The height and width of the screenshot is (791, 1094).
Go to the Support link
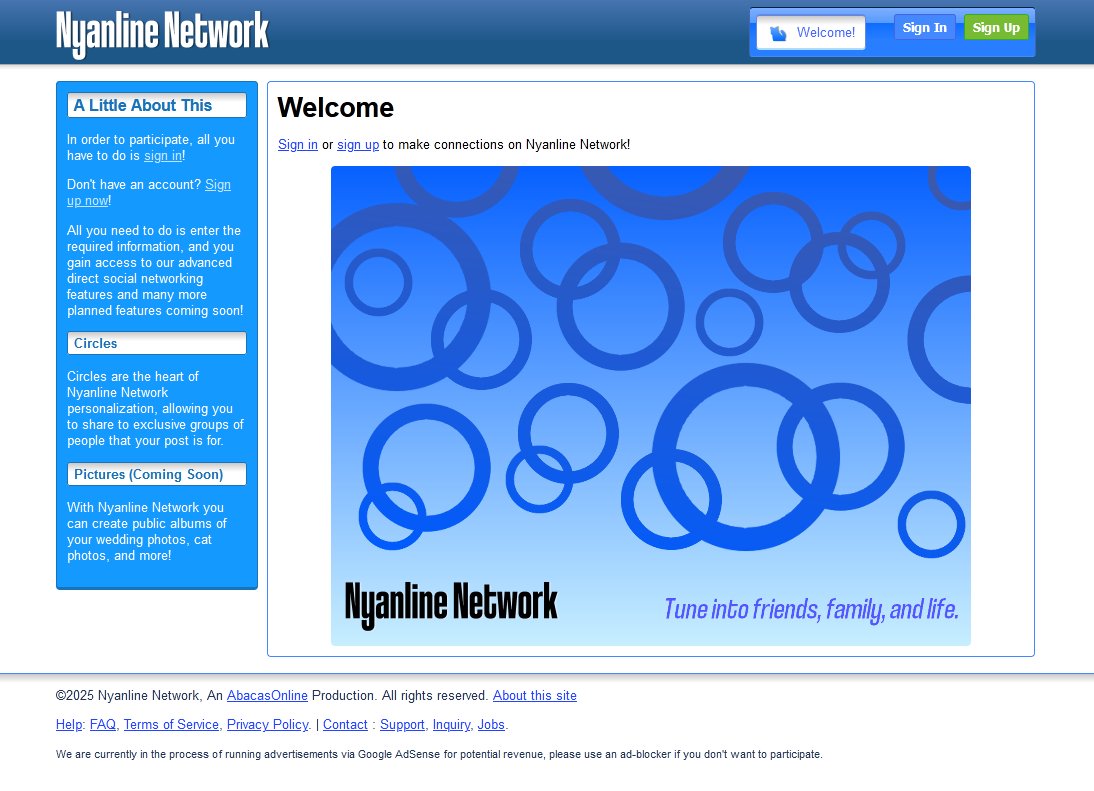pyautogui.click(x=402, y=724)
